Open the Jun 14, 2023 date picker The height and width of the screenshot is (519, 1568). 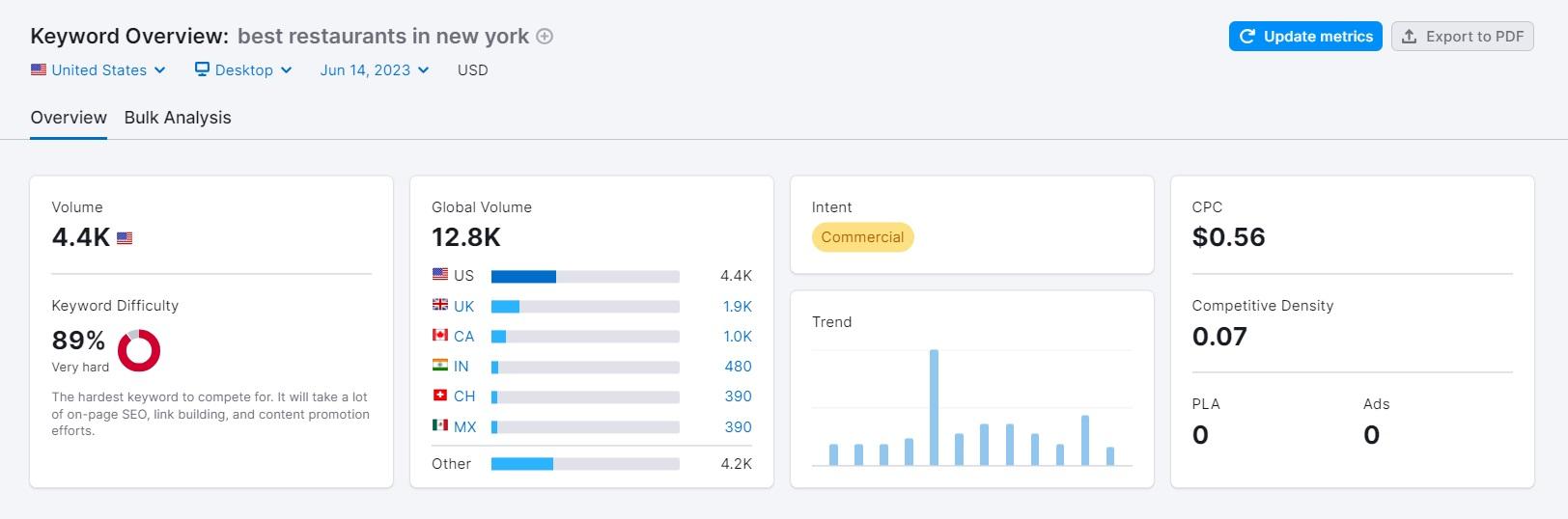(375, 70)
